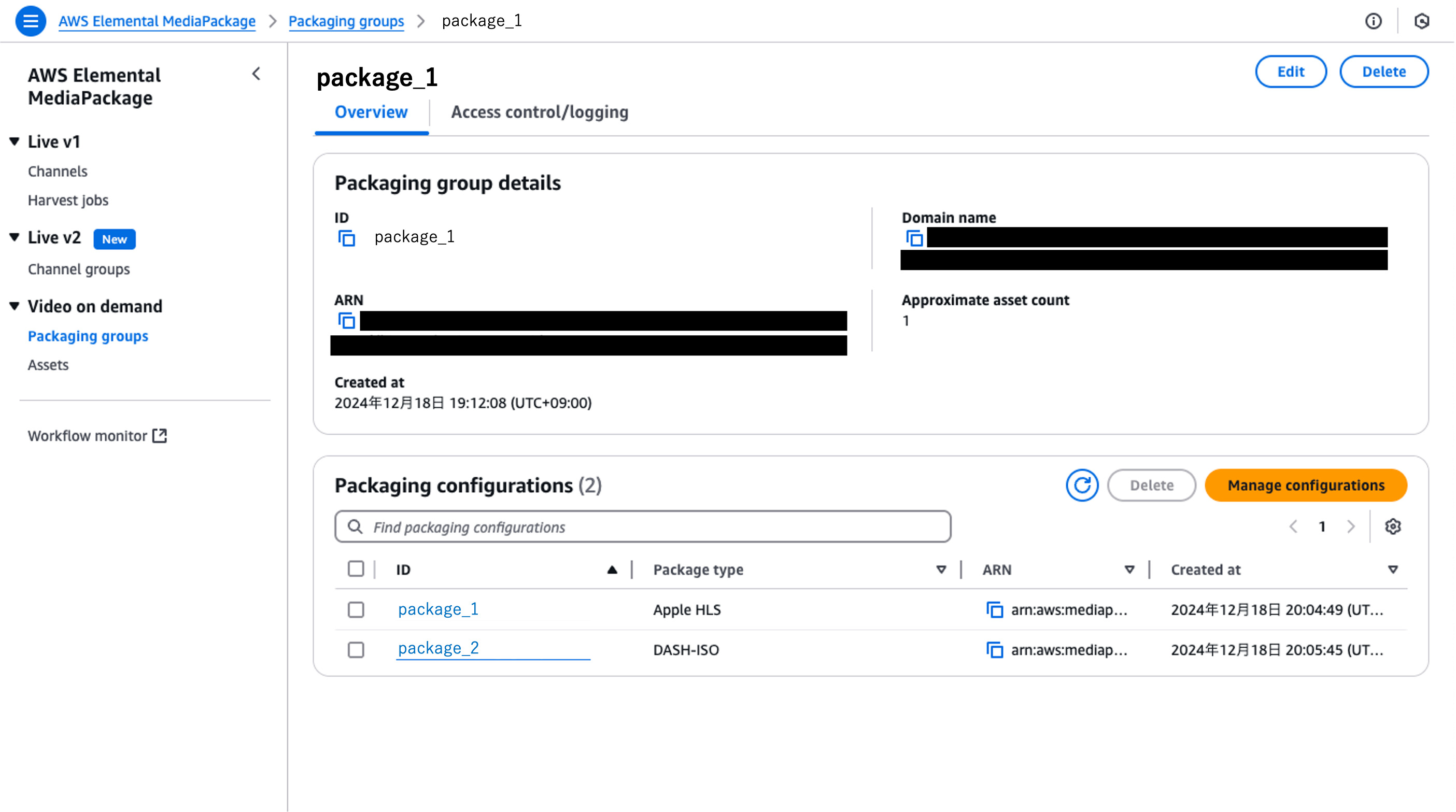This screenshot has width=1456, height=812.
Task: Click the Manage configurations button
Action: [x=1306, y=485]
